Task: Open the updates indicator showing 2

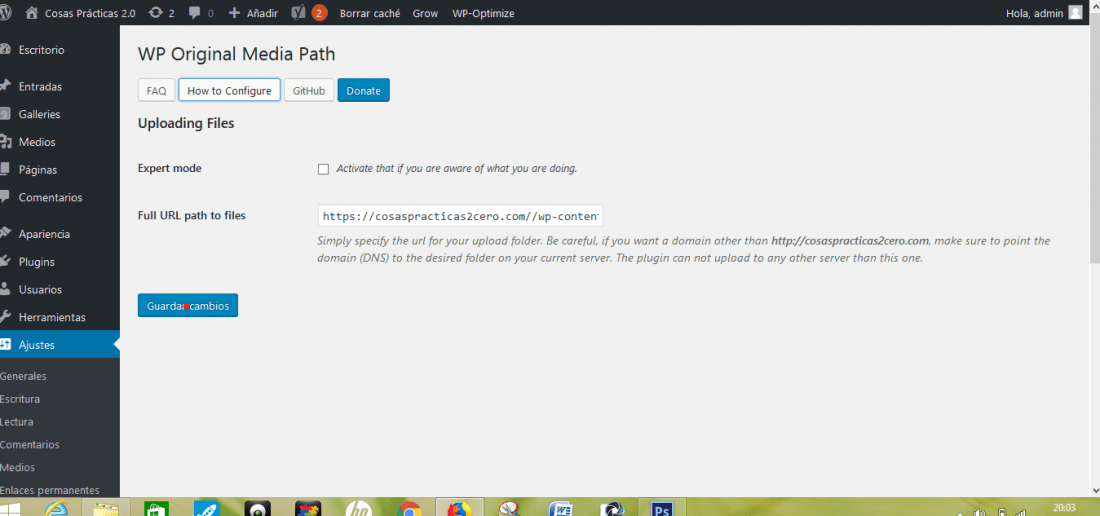Action: (x=162, y=13)
